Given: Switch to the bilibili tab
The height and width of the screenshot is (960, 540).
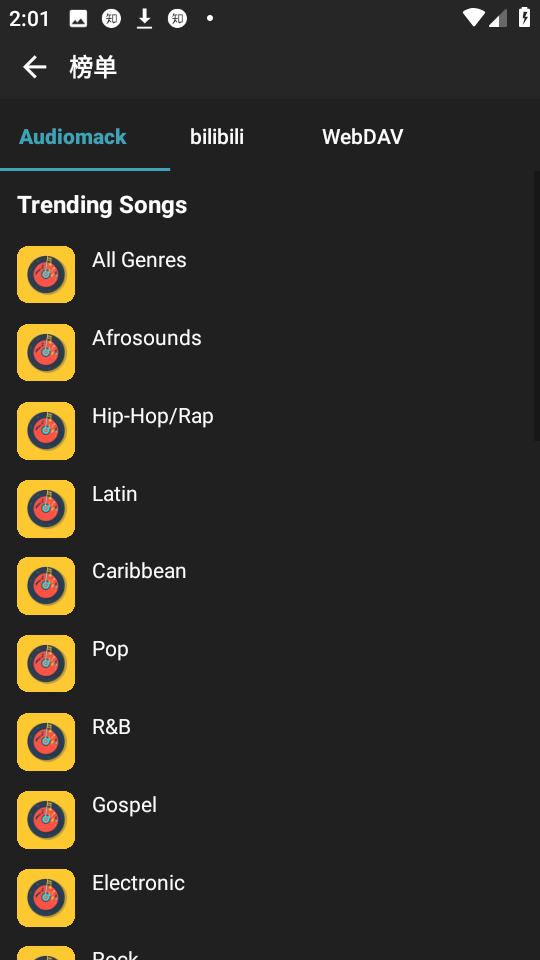Looking at the screenshot, I should coord(217,137).
